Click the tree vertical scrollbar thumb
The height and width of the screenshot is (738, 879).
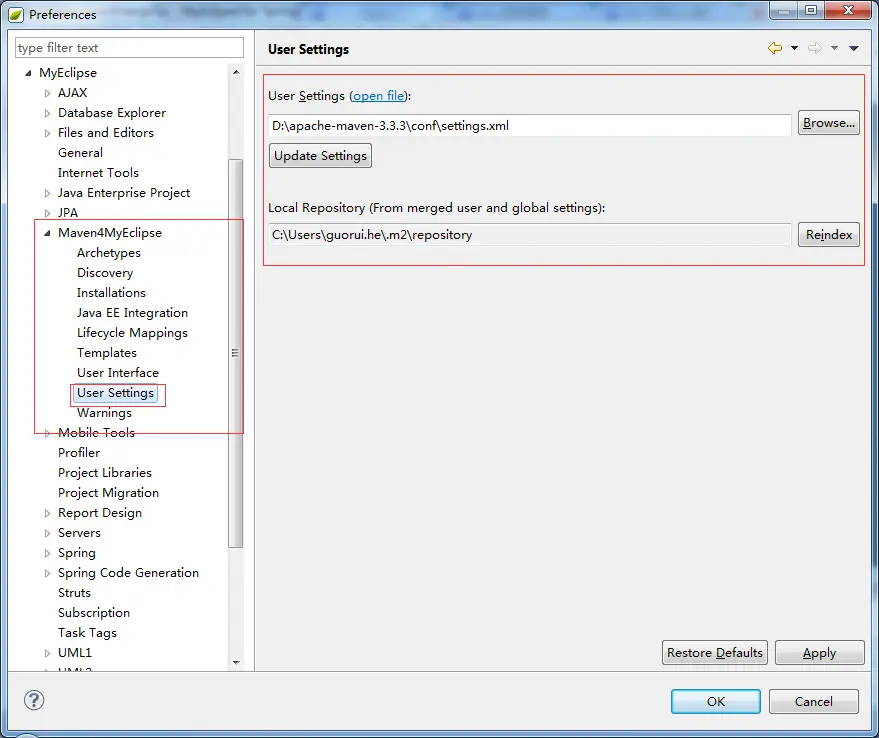[x=236, y=353]
